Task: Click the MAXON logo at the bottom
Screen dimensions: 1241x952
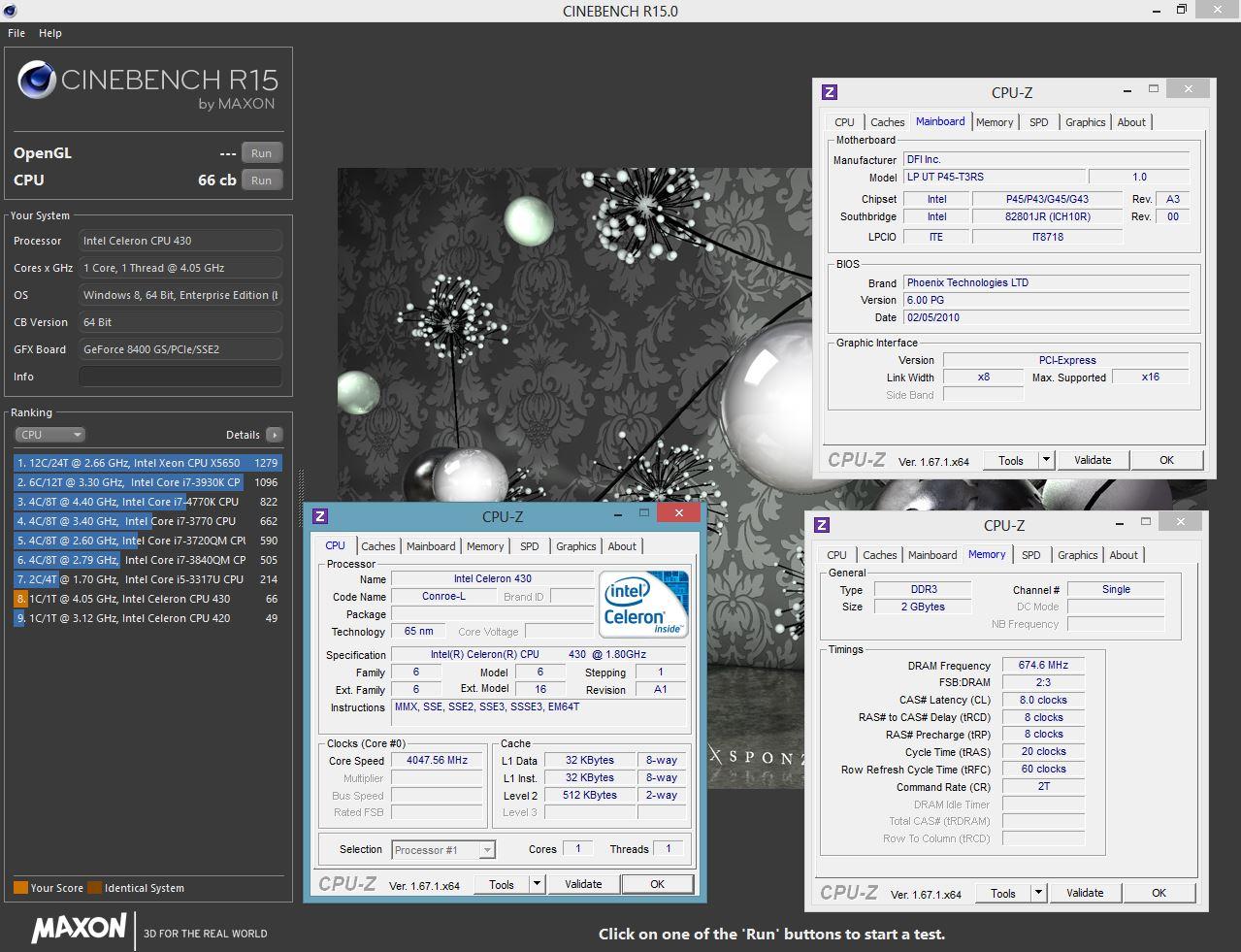Action: click(x=80, y=929)
